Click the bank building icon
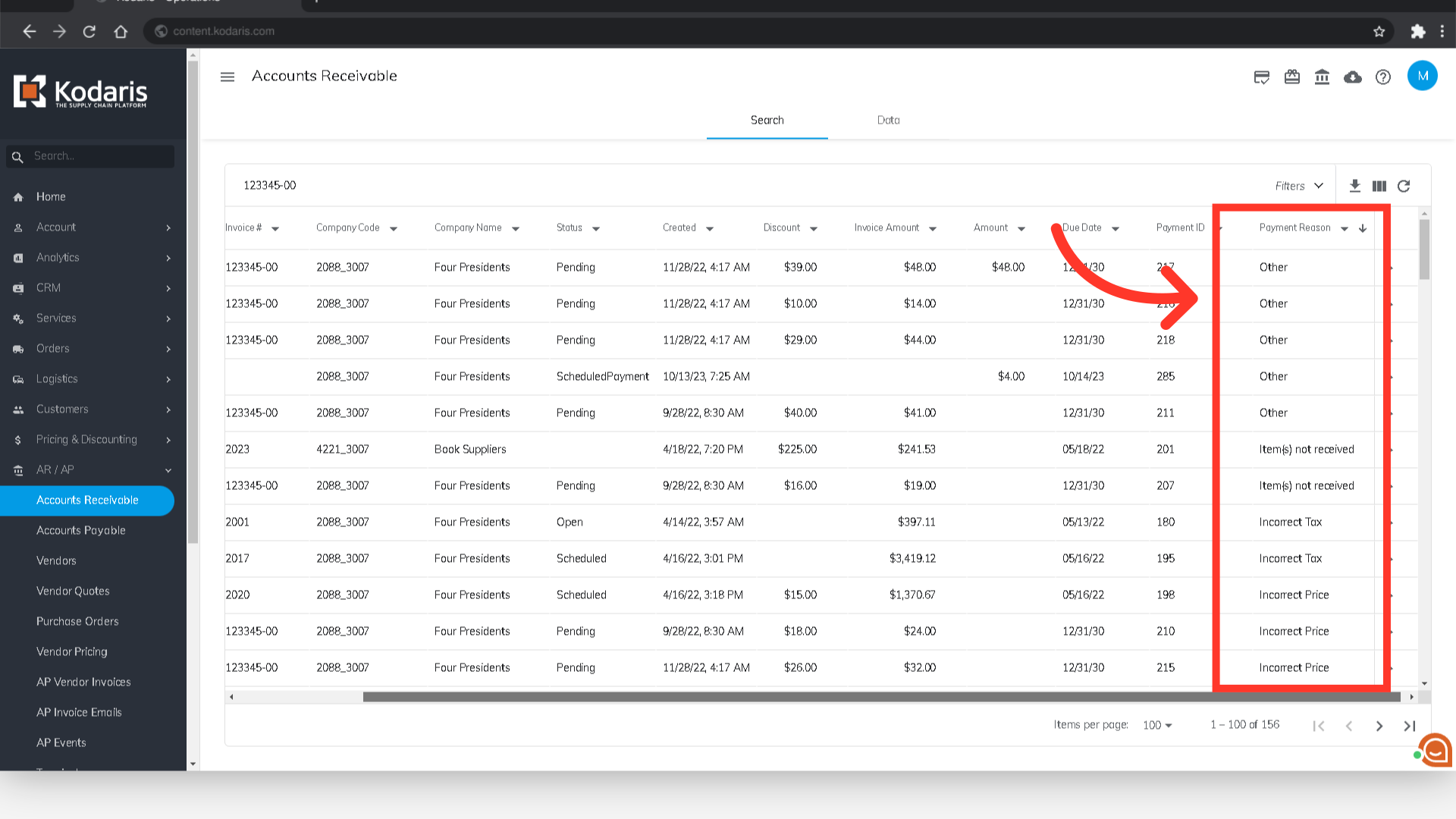 click(x=1322, y=77)
